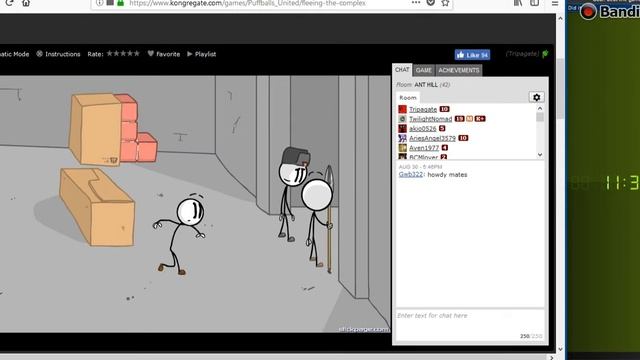The image size is (640, 360).
Task: Bookmark this page with the star icon
Action: (x=445, y=3)
